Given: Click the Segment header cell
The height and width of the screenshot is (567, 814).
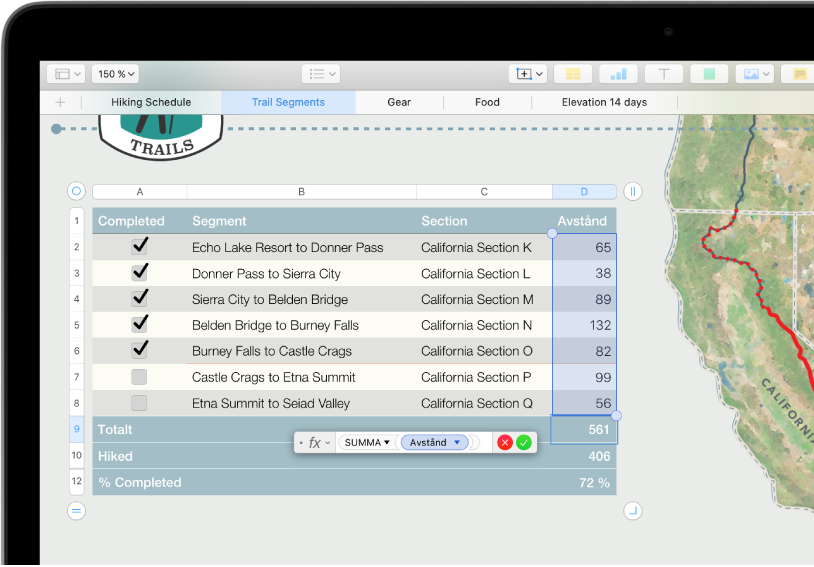Looking at the screenshot, I should pos(302,221).
